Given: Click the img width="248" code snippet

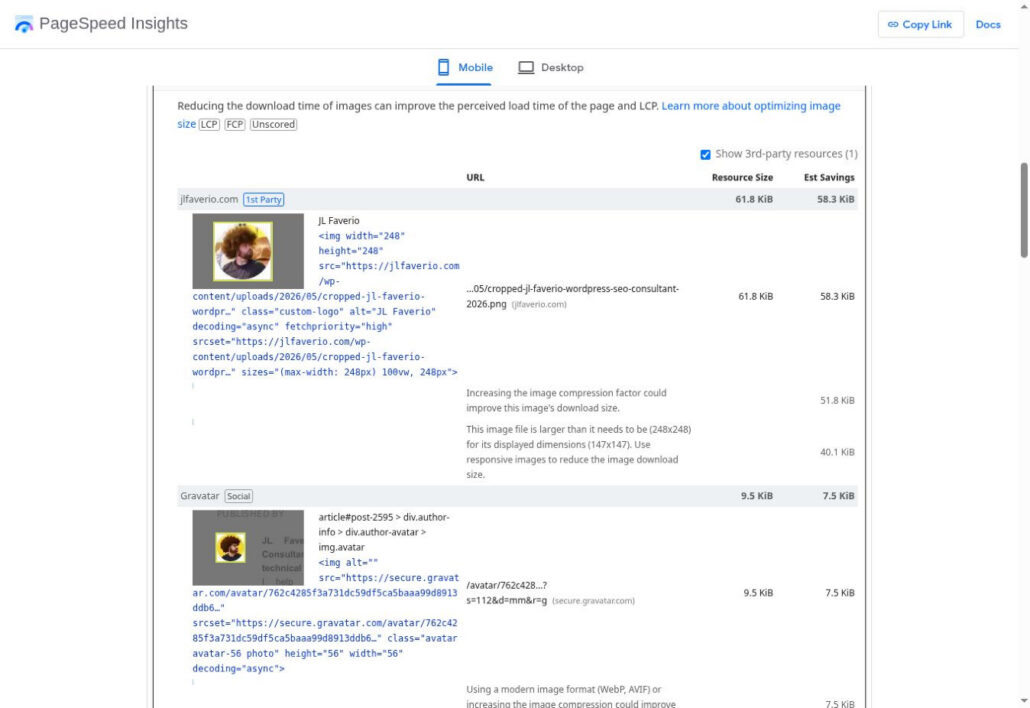Looking at the screenshot, I should coord(325,304).
